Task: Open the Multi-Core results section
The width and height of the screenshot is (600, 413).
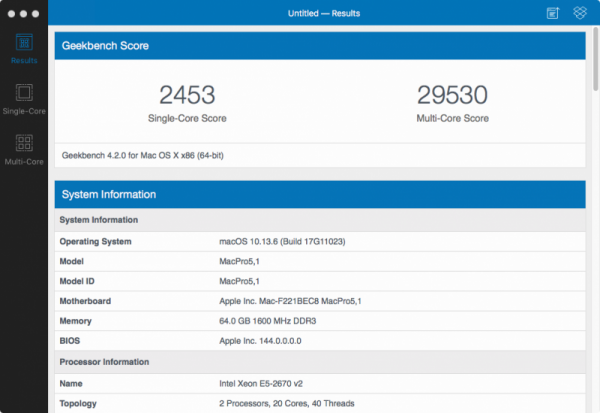Action: 25,148
